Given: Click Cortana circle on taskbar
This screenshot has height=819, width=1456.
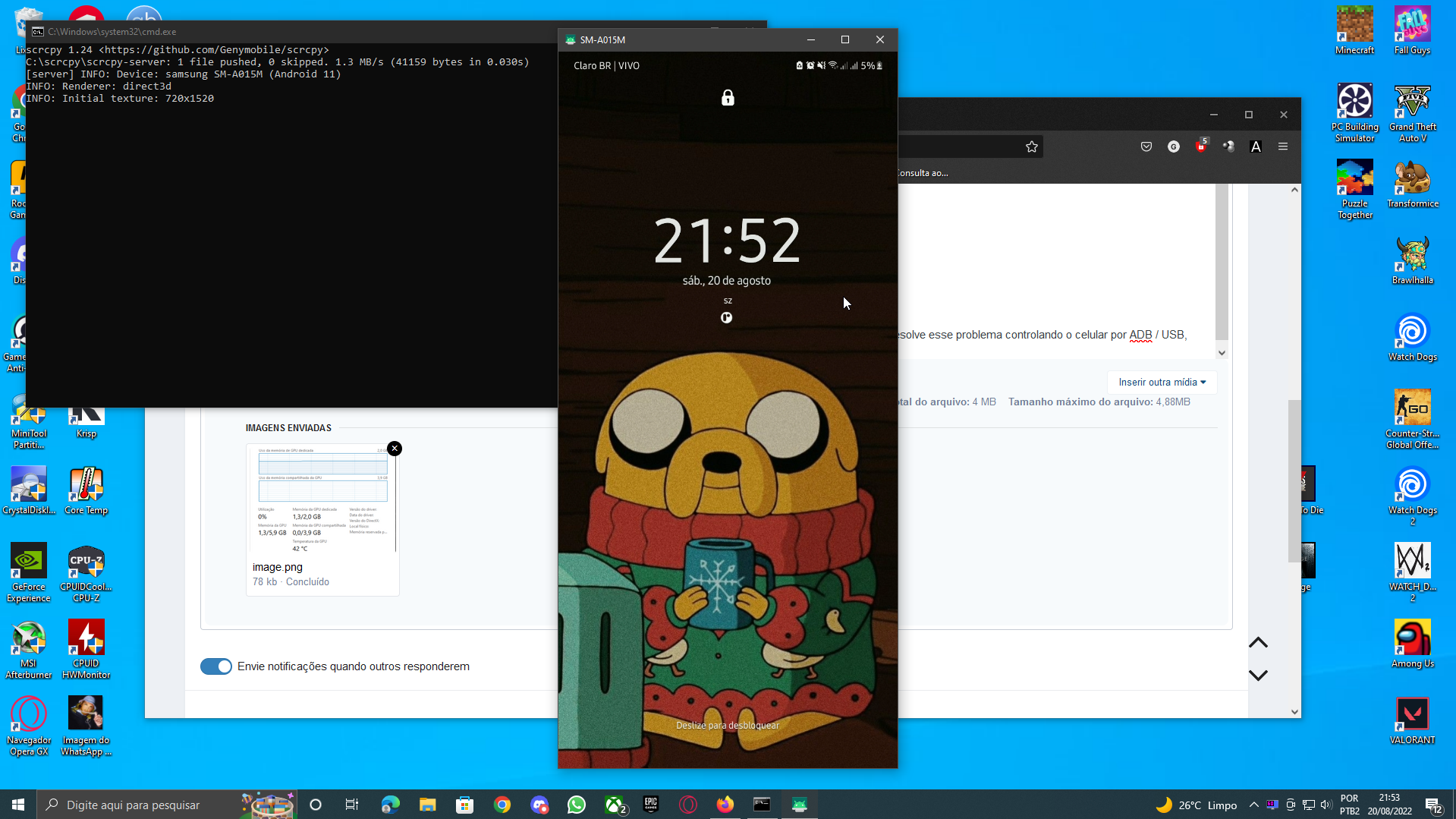Looking at the screenshot, I should (316, 805).
